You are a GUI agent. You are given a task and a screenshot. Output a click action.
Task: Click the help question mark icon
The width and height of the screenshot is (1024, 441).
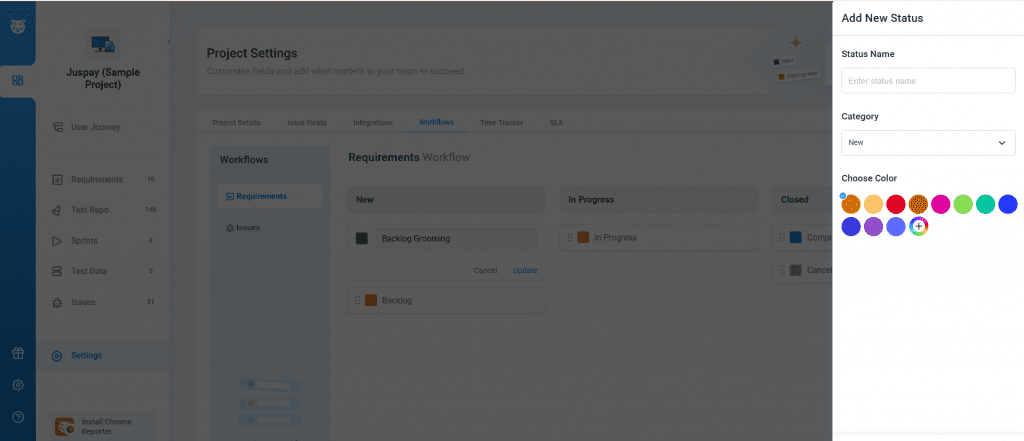pyautogui.click(x=18, y=417)
